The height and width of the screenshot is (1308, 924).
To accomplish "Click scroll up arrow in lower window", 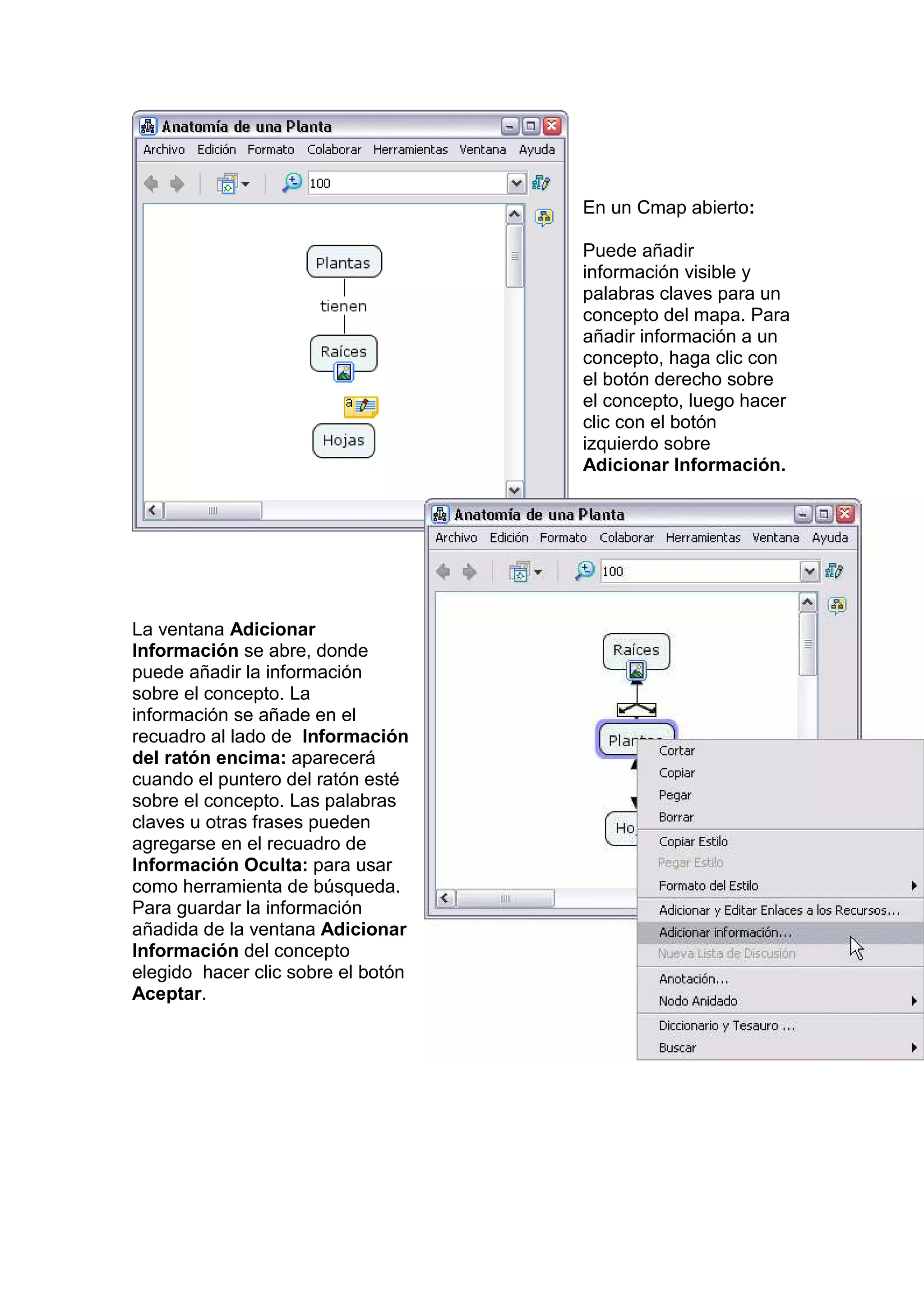I will (x=807, y=602).
